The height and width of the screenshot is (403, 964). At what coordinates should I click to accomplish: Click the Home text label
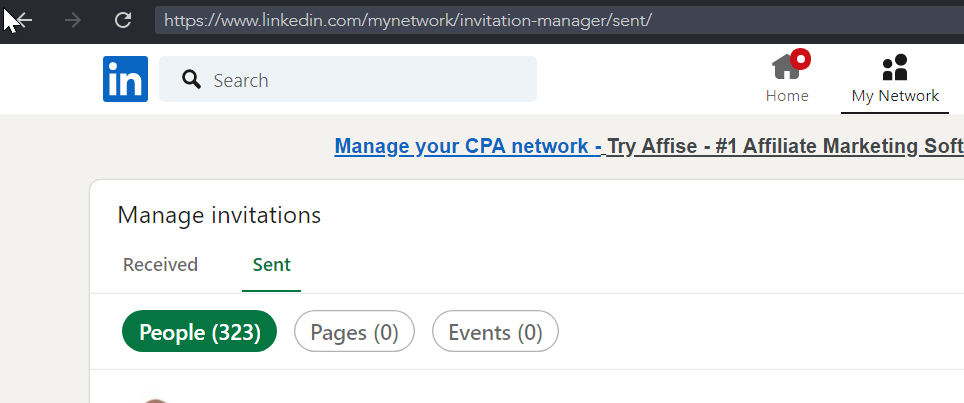point(787,96)
